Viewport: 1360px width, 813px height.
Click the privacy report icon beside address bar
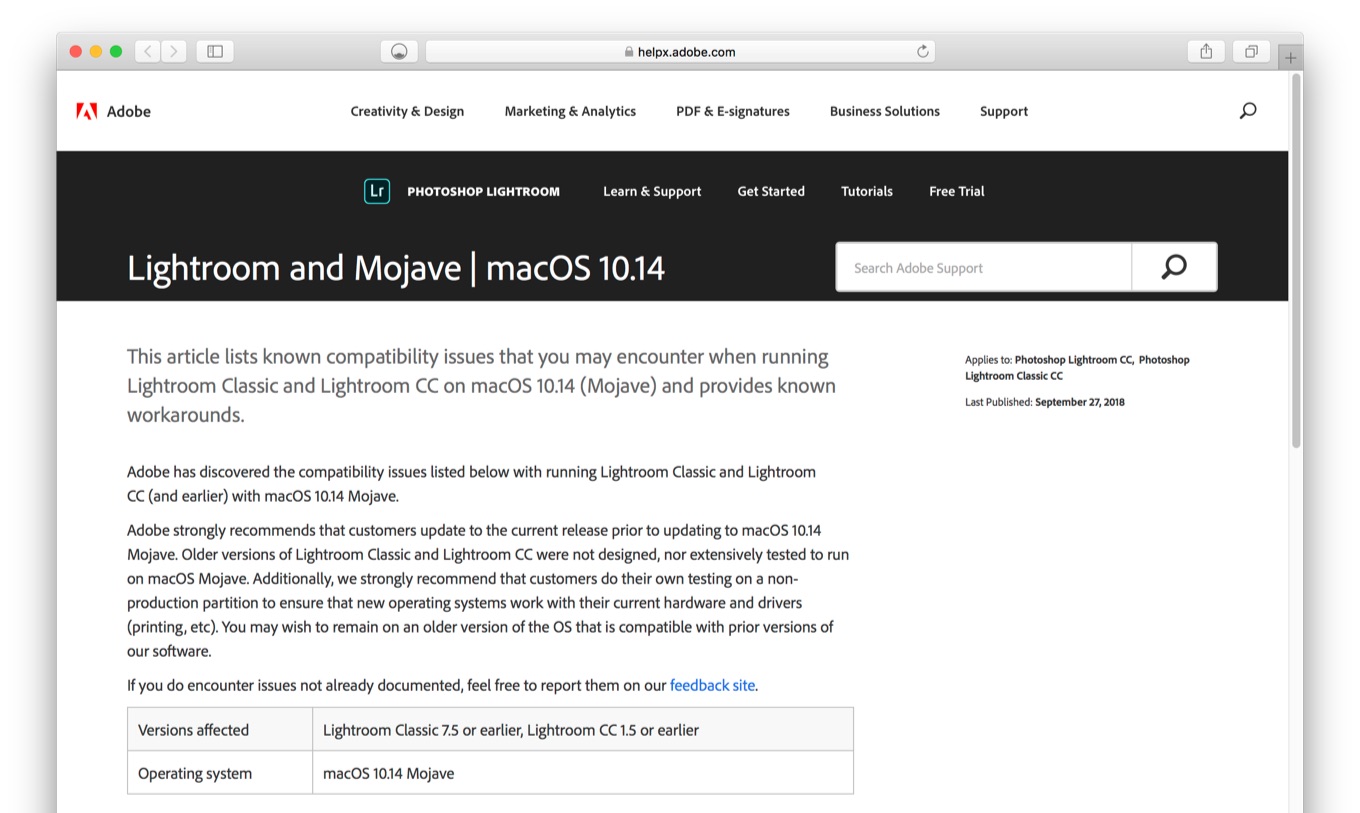pyautogui.click(x=399, y=51)
